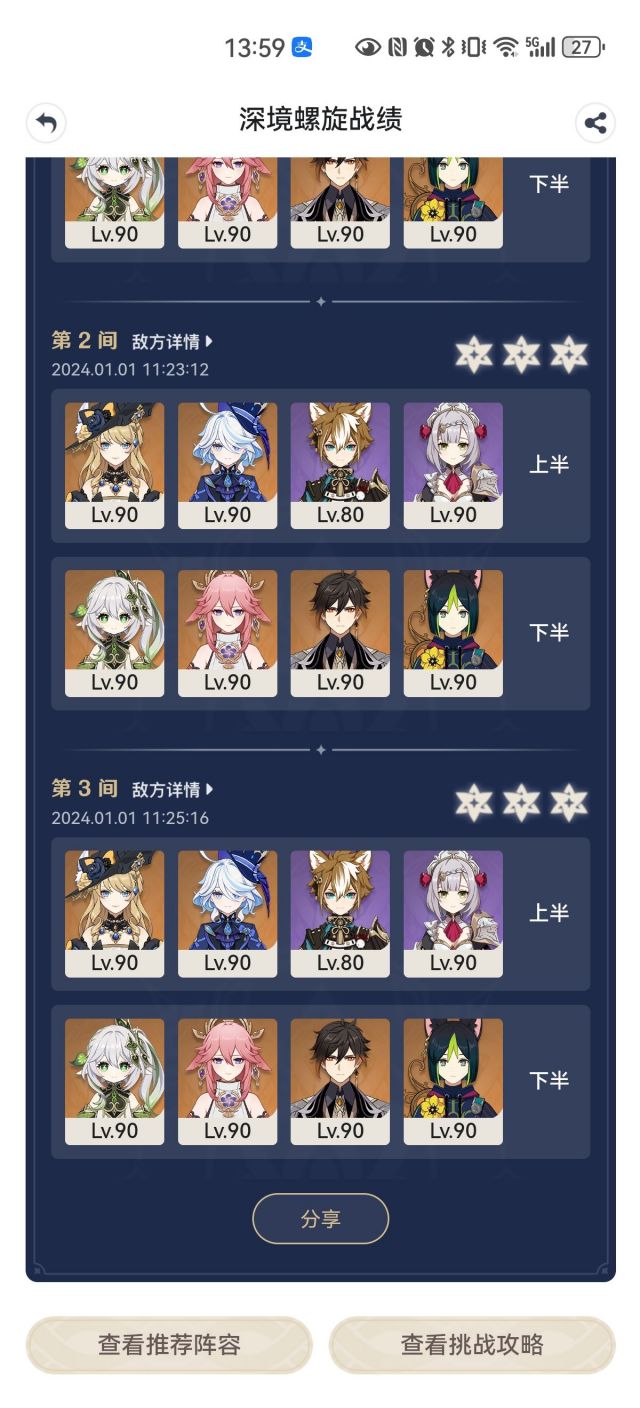The width and height of the screenshot is (640, 1408).
Task: Tap the share icon in header
Action: pyautogui.click(x=595, y=123)
